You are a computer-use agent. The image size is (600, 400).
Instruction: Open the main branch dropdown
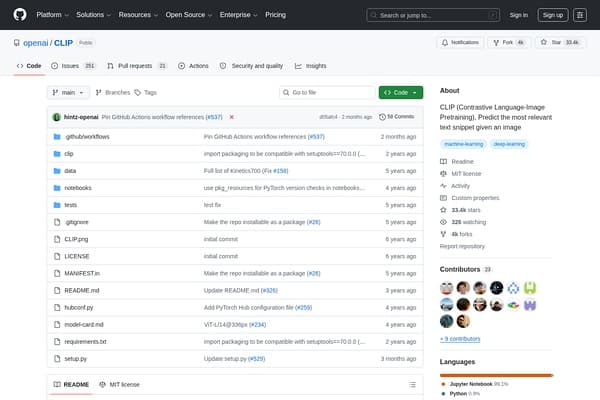click(68, 93)
